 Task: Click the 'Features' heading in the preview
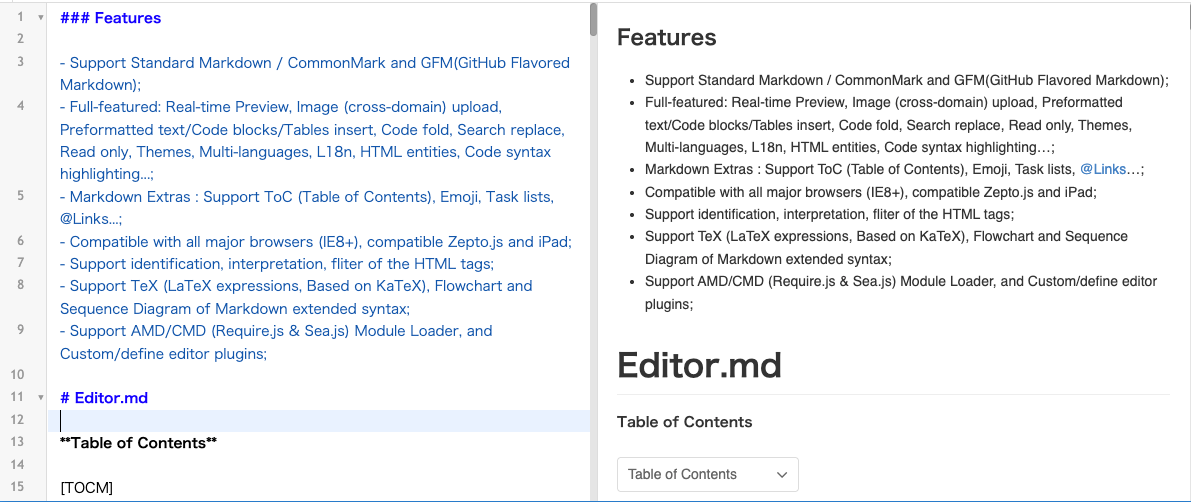pyautogui.click(x=666, y=38)
